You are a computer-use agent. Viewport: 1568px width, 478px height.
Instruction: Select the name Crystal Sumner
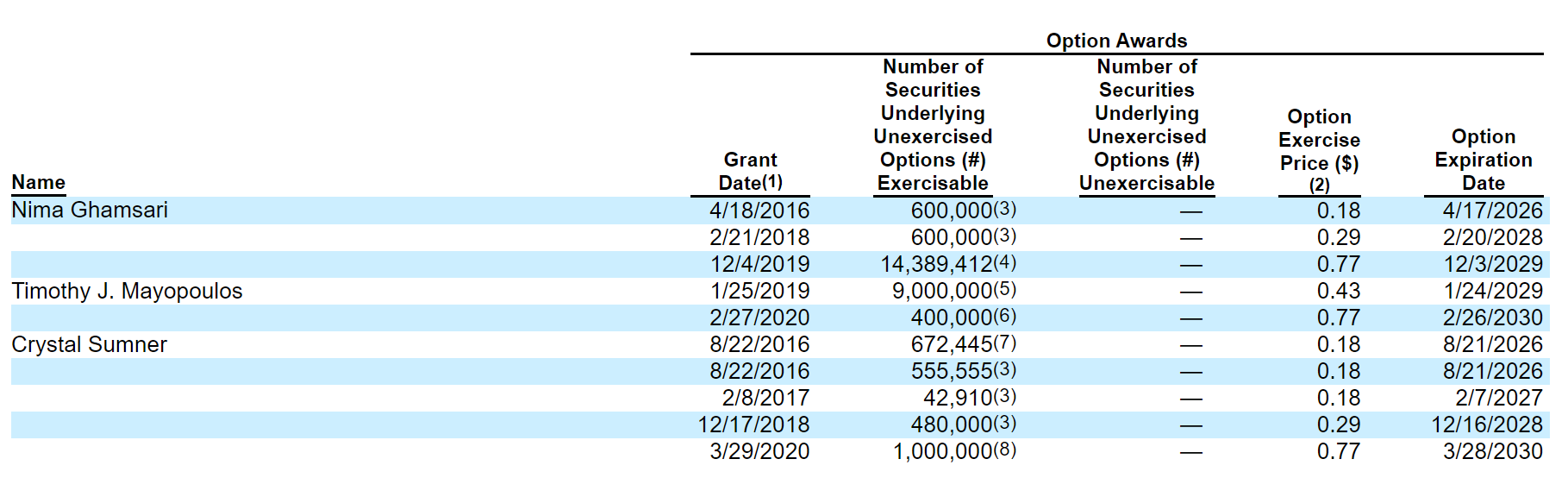click(x=90, y=345)
